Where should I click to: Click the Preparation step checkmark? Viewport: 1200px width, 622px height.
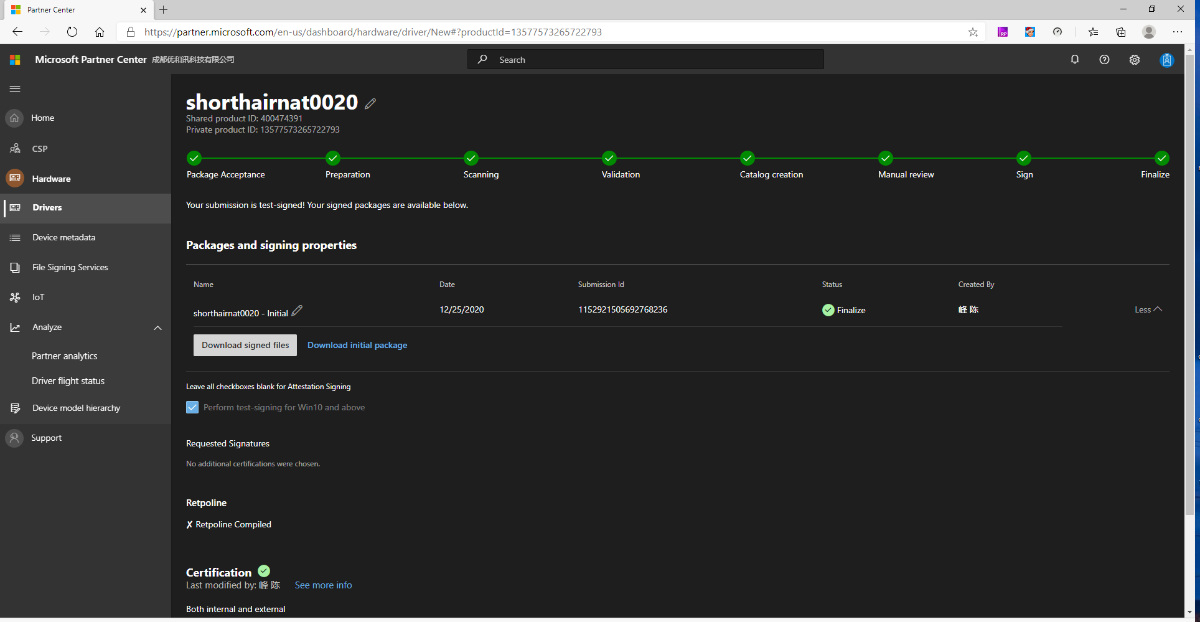[x=333, y=158]
